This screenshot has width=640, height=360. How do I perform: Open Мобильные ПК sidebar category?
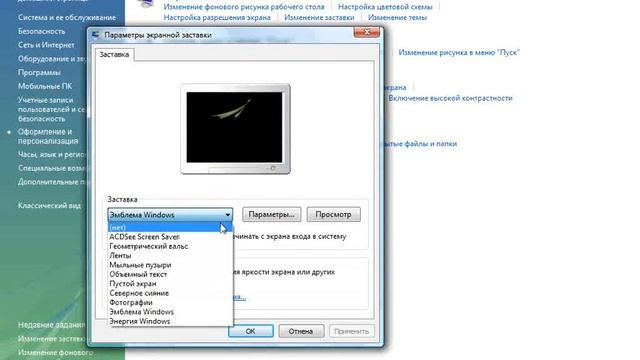(45, 87)
